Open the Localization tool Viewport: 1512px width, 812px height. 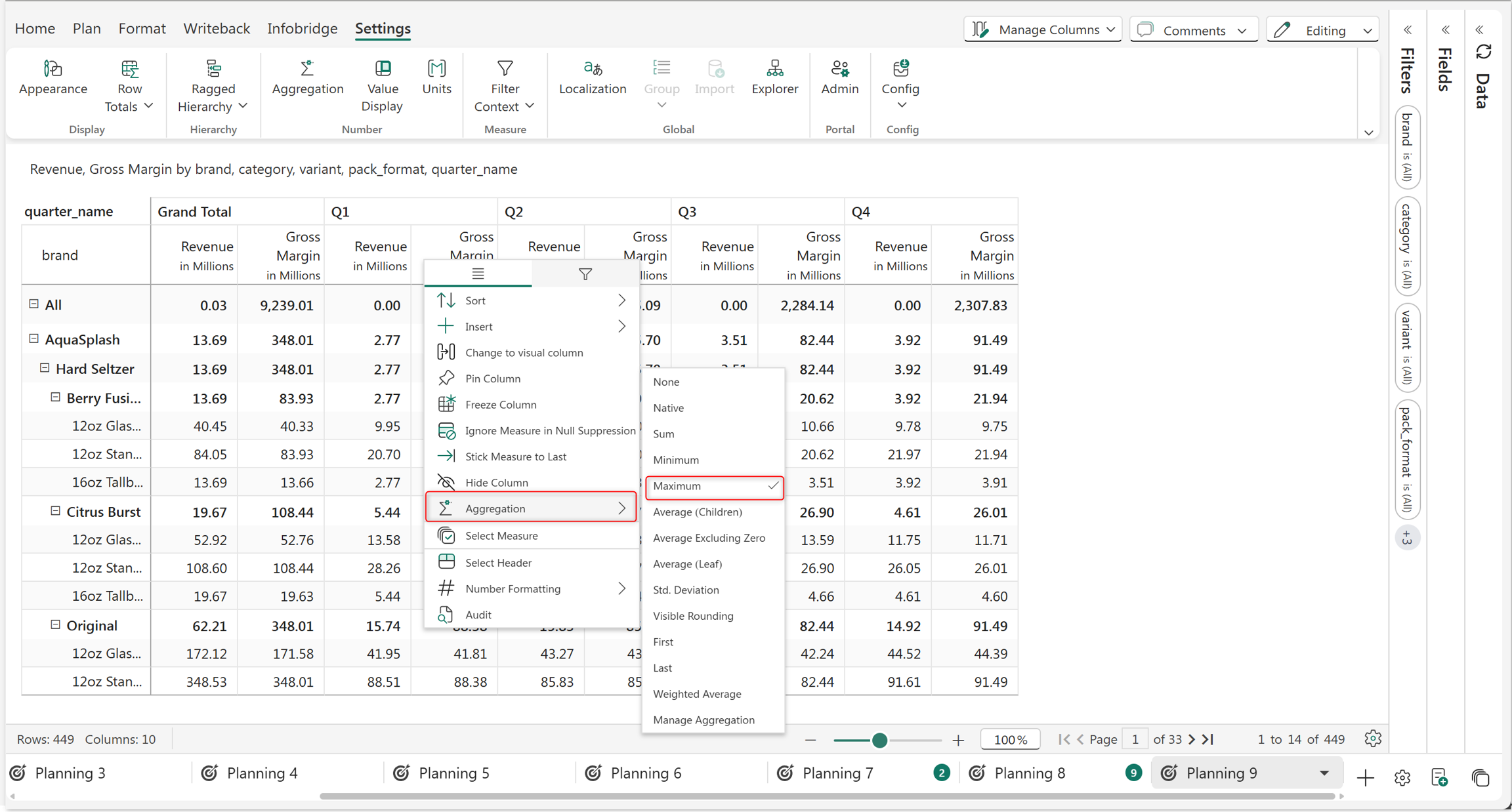(x=592, y=77)
